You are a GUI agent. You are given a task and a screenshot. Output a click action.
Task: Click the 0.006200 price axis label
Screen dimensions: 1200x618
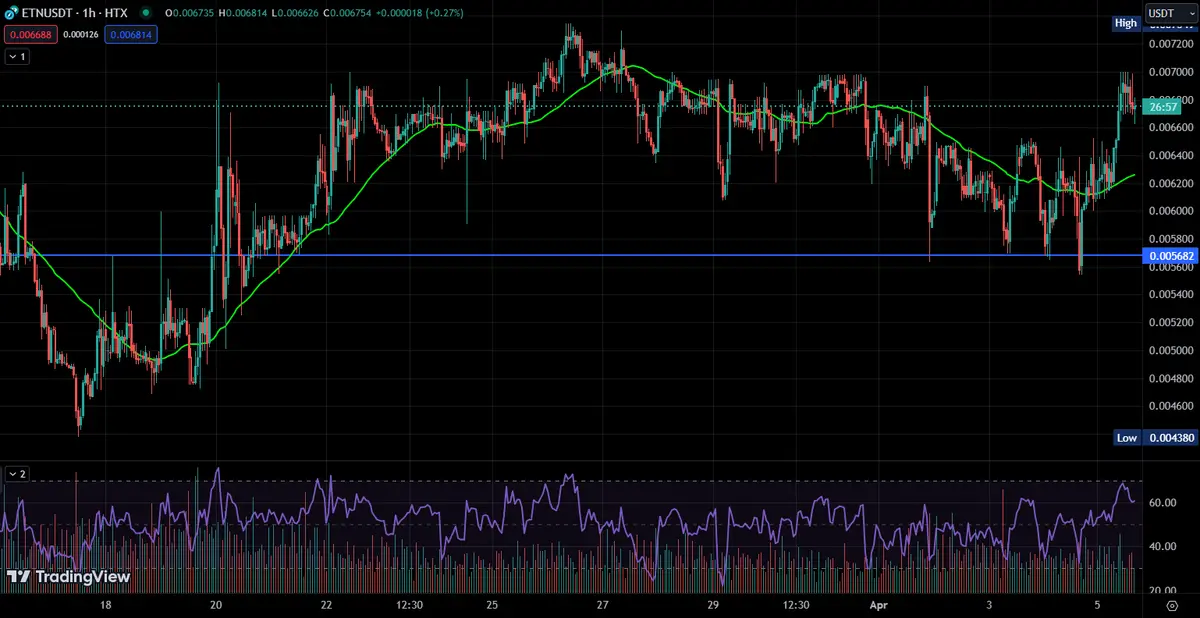[1170, 184]
